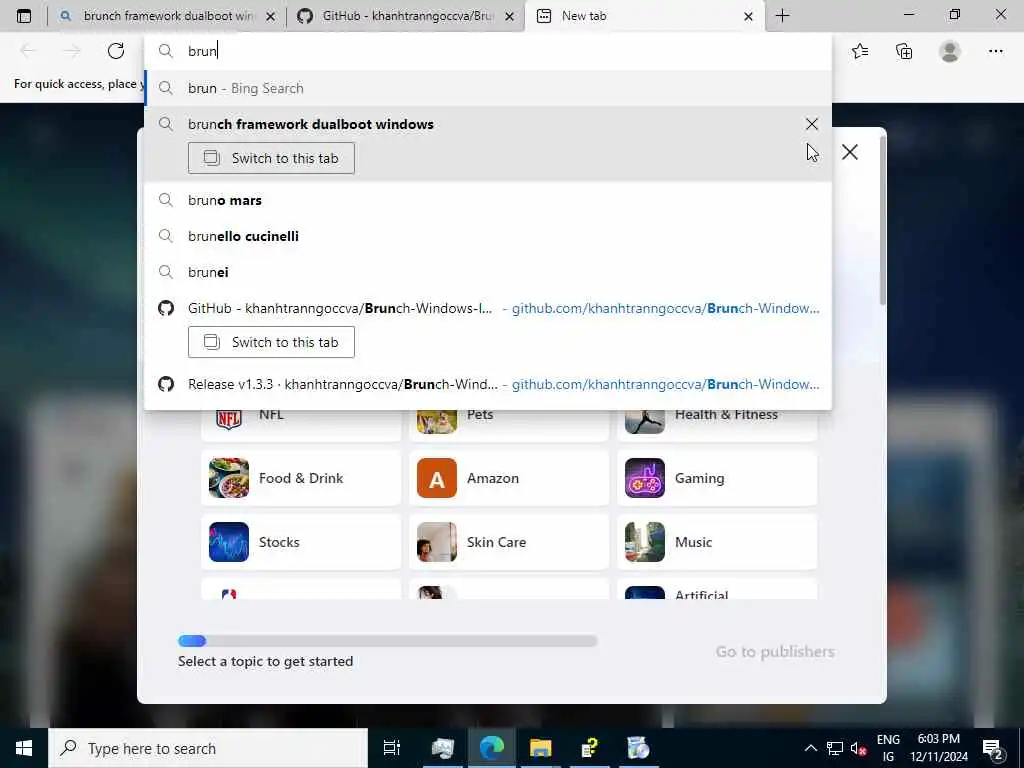The width and height of the screenshot is (1024, 768).
Task: Click the address bar containing 'brun'
Action: coord(488,51)
